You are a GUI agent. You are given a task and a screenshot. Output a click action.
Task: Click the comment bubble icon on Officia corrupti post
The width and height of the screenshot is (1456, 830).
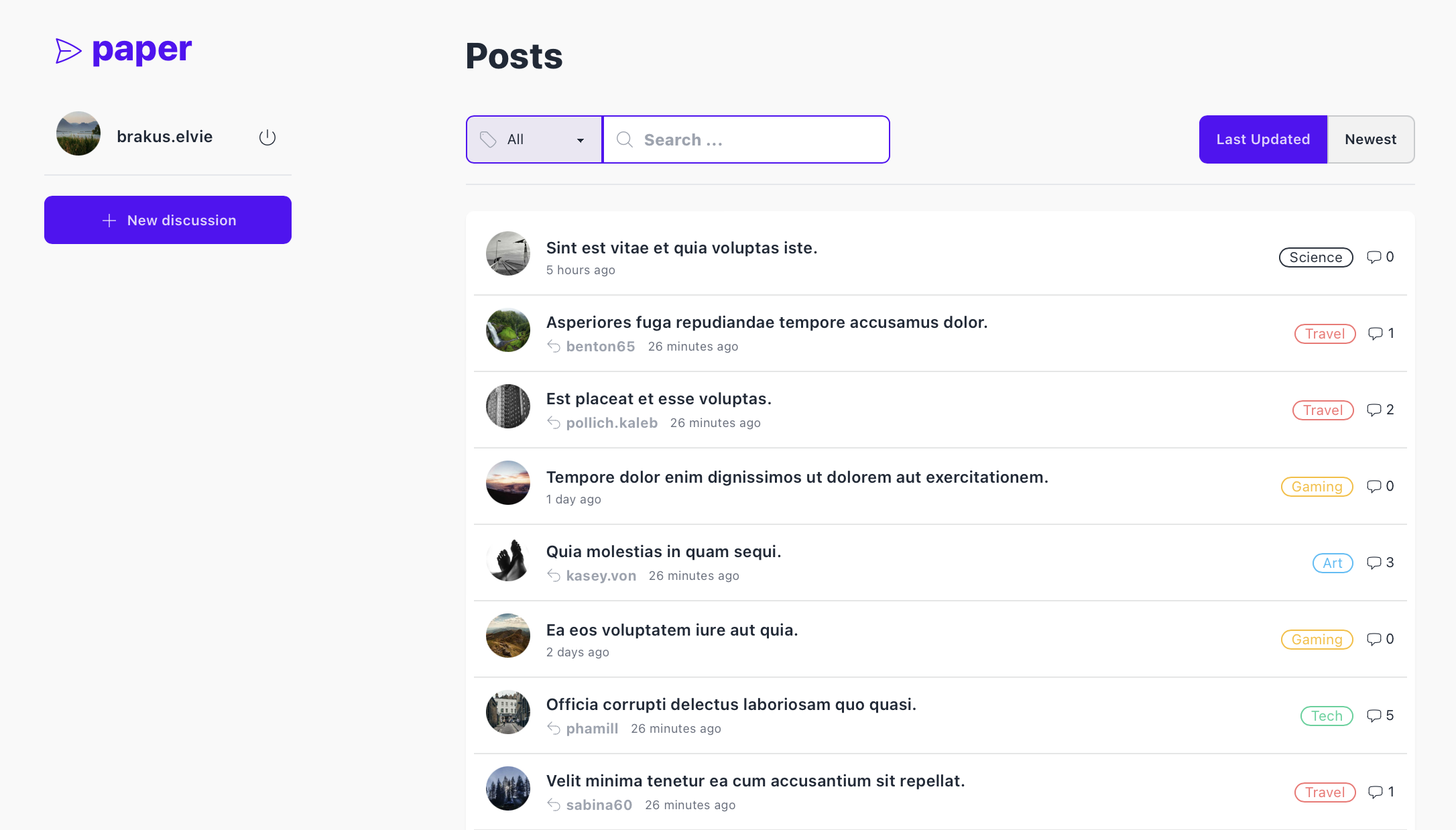[x=1374, y=715]
